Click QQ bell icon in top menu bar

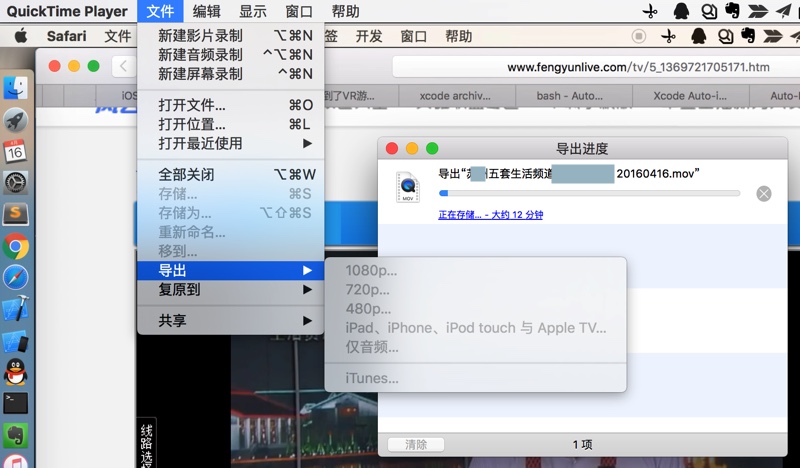(681, 11)
